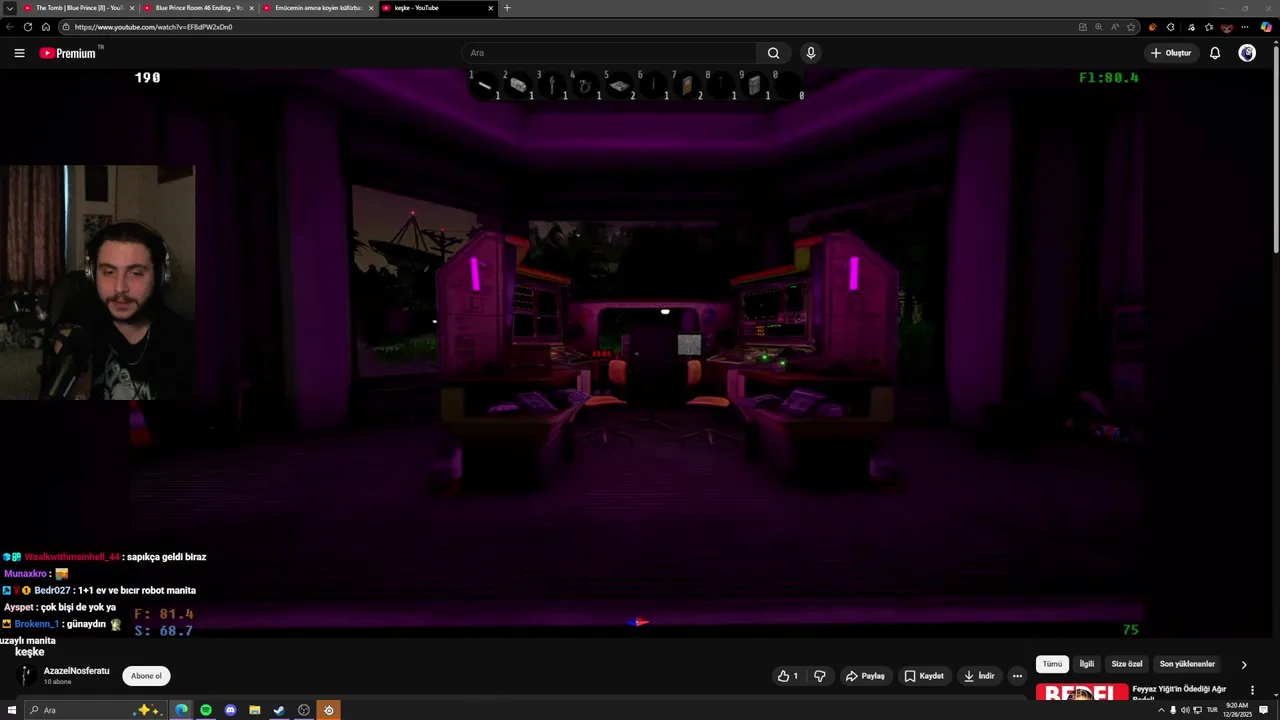Start voice search with microphone icon
Image resolution: width=1280 pixels, height=720 pixels.
(811, 53)
